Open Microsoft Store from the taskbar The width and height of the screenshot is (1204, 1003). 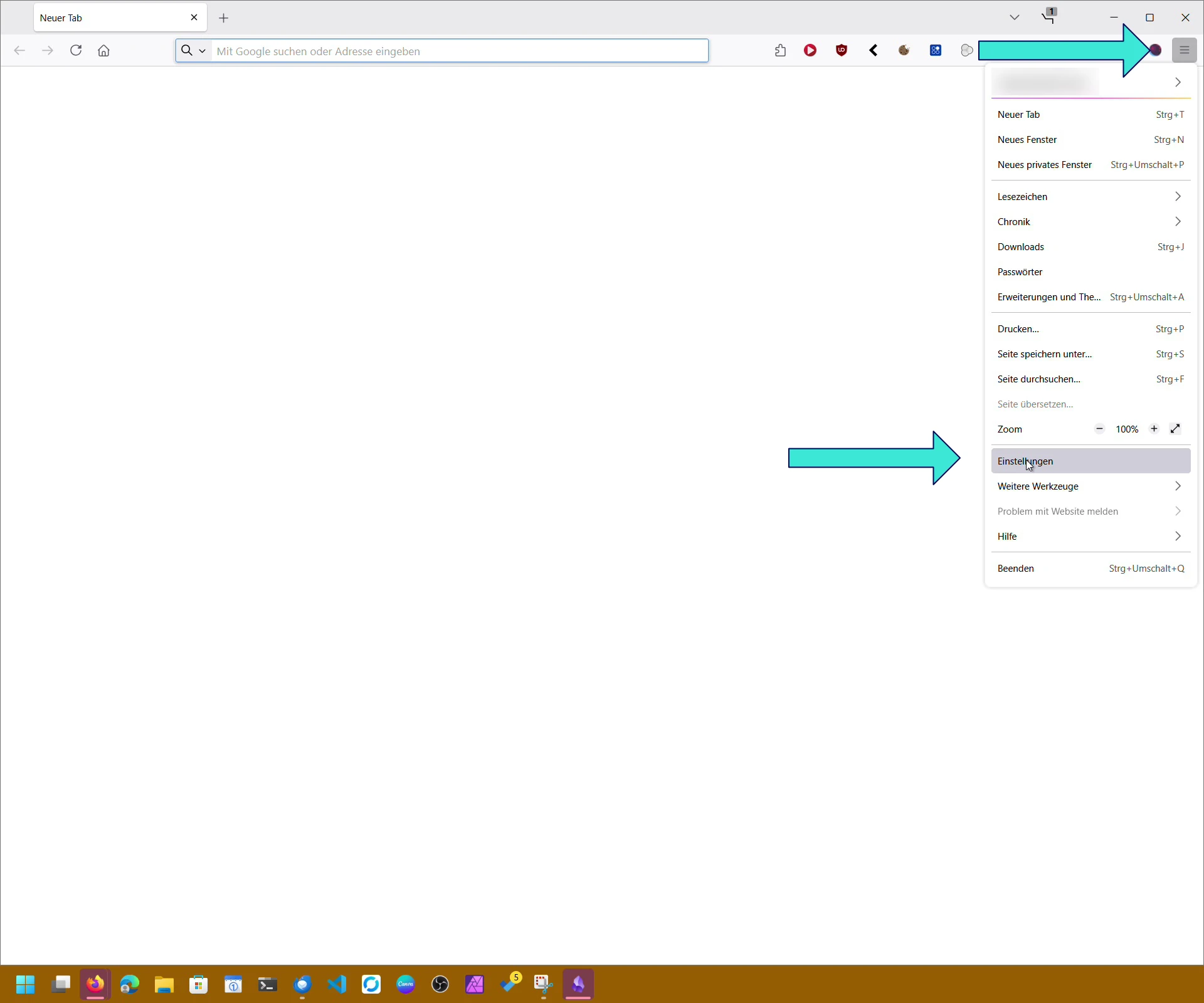(199, 985)
